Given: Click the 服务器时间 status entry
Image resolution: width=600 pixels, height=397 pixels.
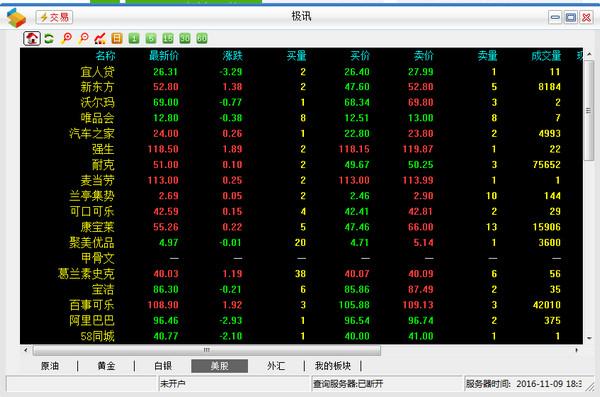Looking at the screenshot, I should coord(523,384).
